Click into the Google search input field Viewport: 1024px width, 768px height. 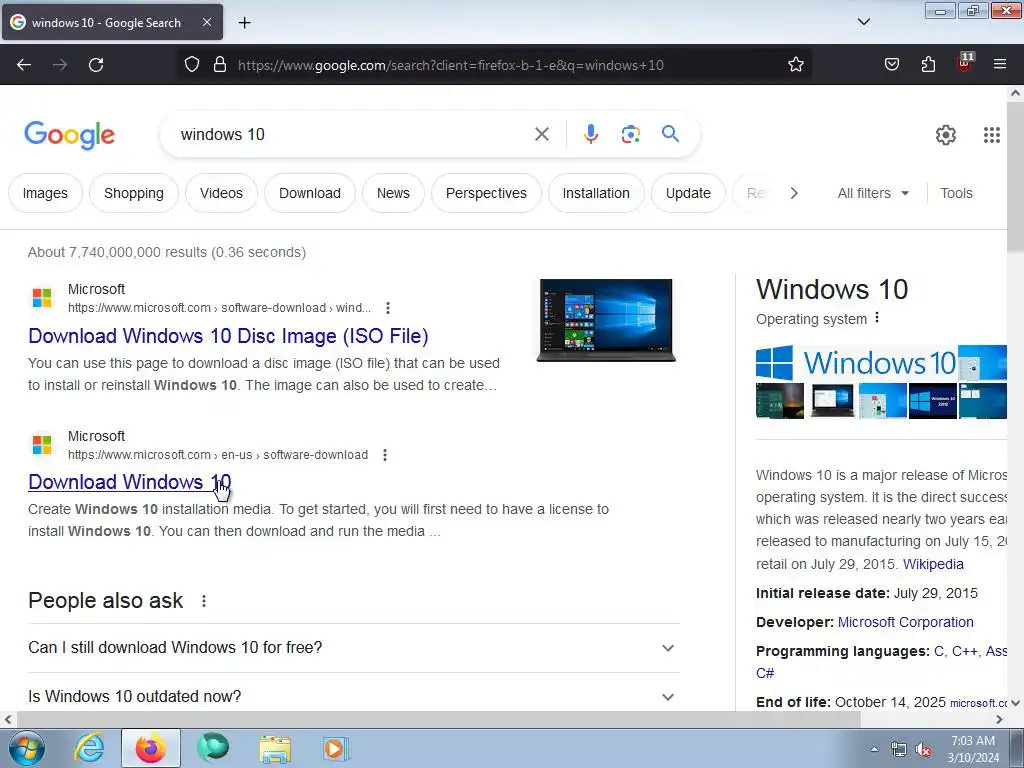pyautogui.click(x=353, y=135)
